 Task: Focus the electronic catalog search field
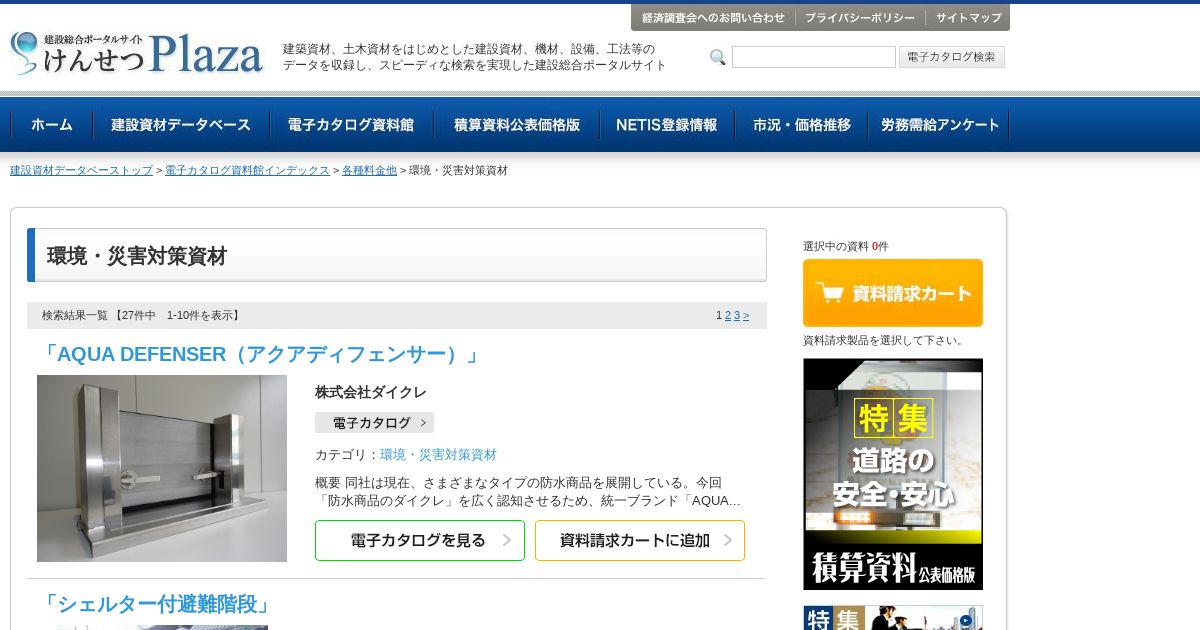(813, 57)
